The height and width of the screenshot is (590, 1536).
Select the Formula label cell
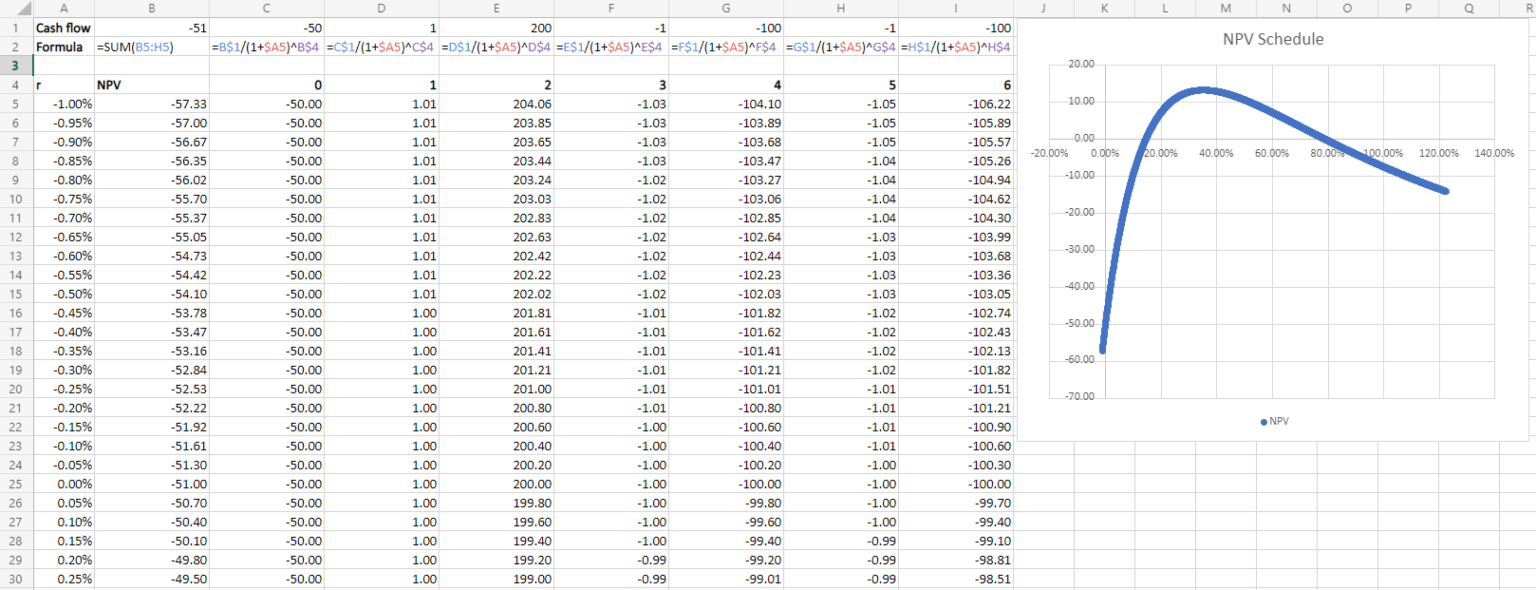click(x=63, y=46)
